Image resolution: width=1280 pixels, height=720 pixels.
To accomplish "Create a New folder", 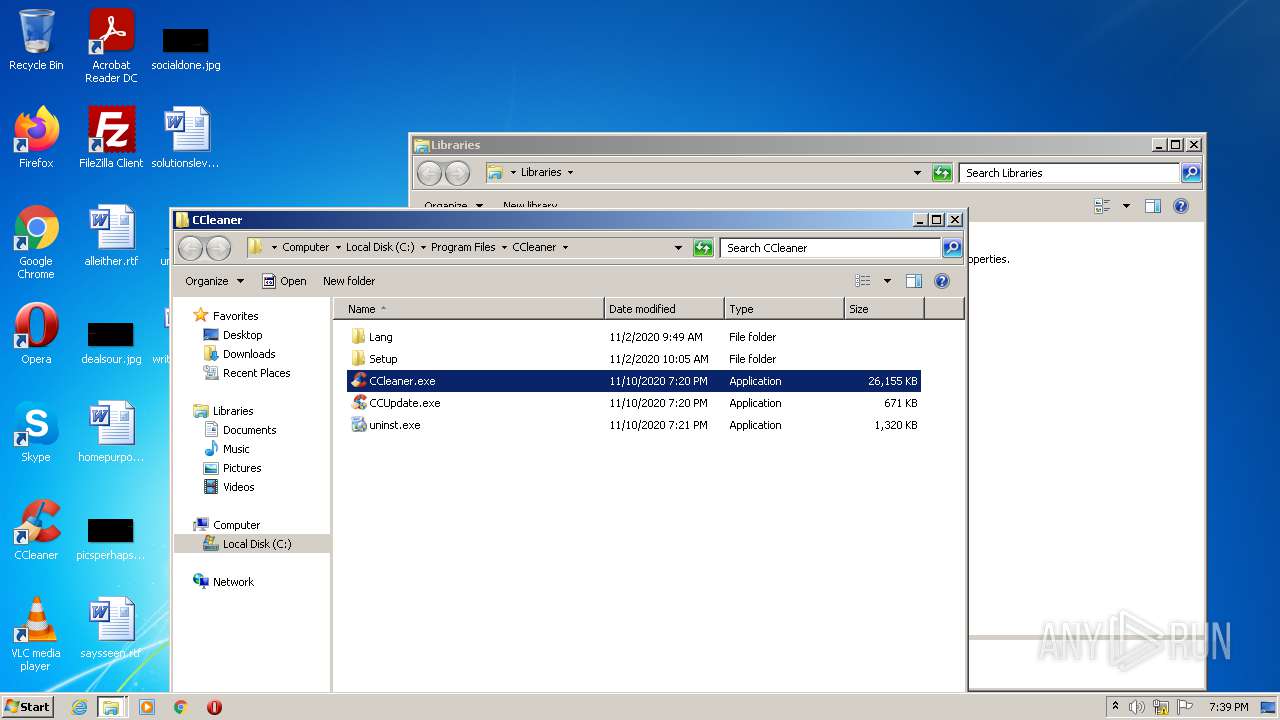I will (349, 281).
